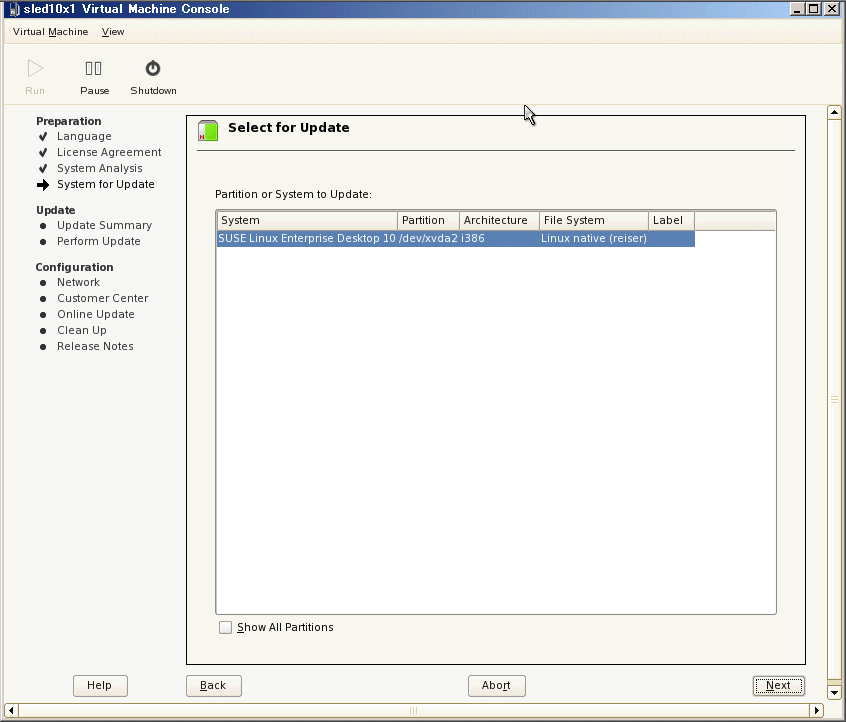This screenshot has height=722, width=846.
Task: Sort by the System column header
Action: [307, 221]
